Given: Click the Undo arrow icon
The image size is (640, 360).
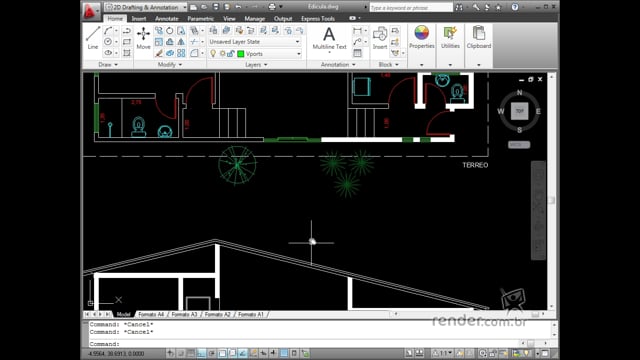Looking at the screenshot, I should pos(238,7).
